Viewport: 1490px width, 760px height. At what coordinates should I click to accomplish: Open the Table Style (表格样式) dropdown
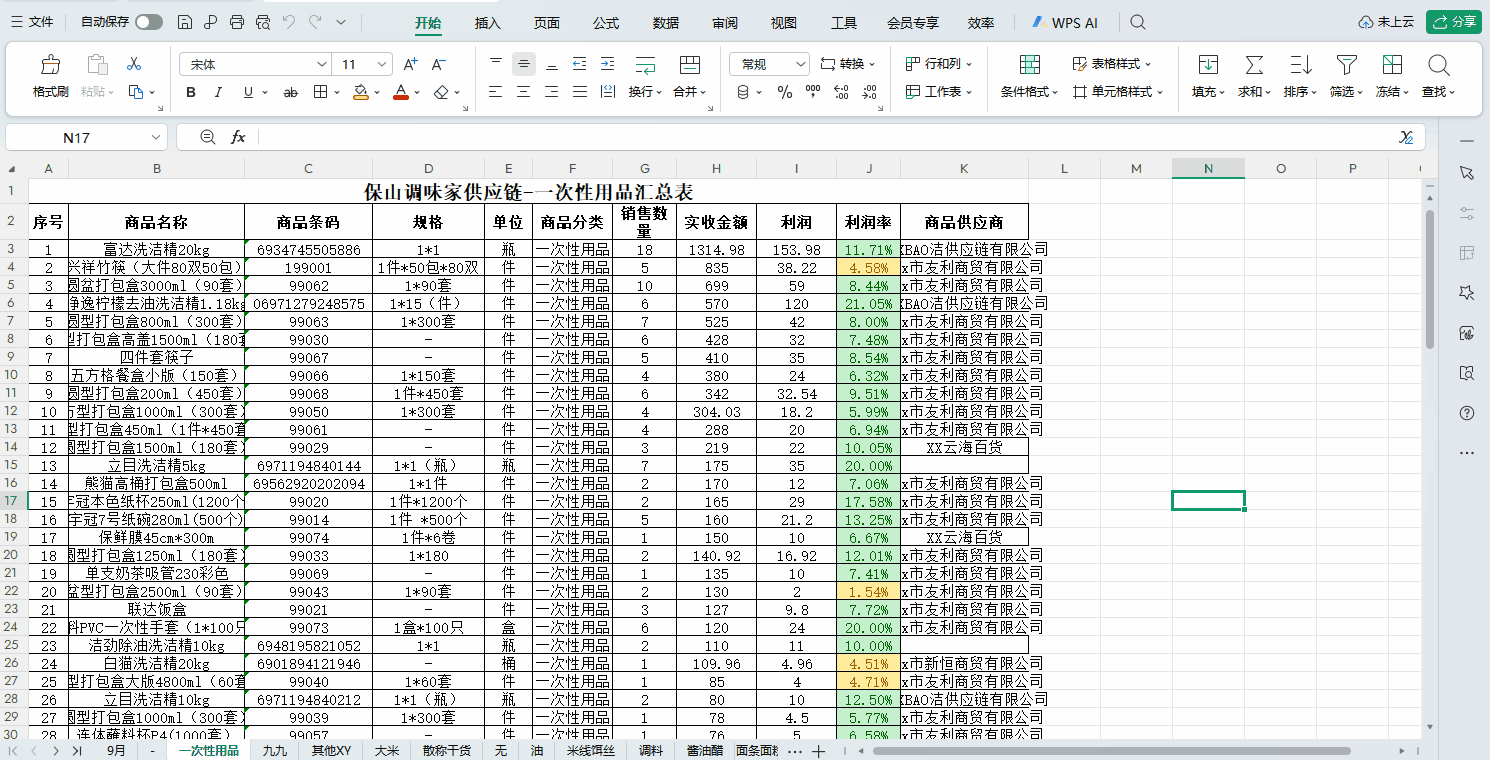1112,64
